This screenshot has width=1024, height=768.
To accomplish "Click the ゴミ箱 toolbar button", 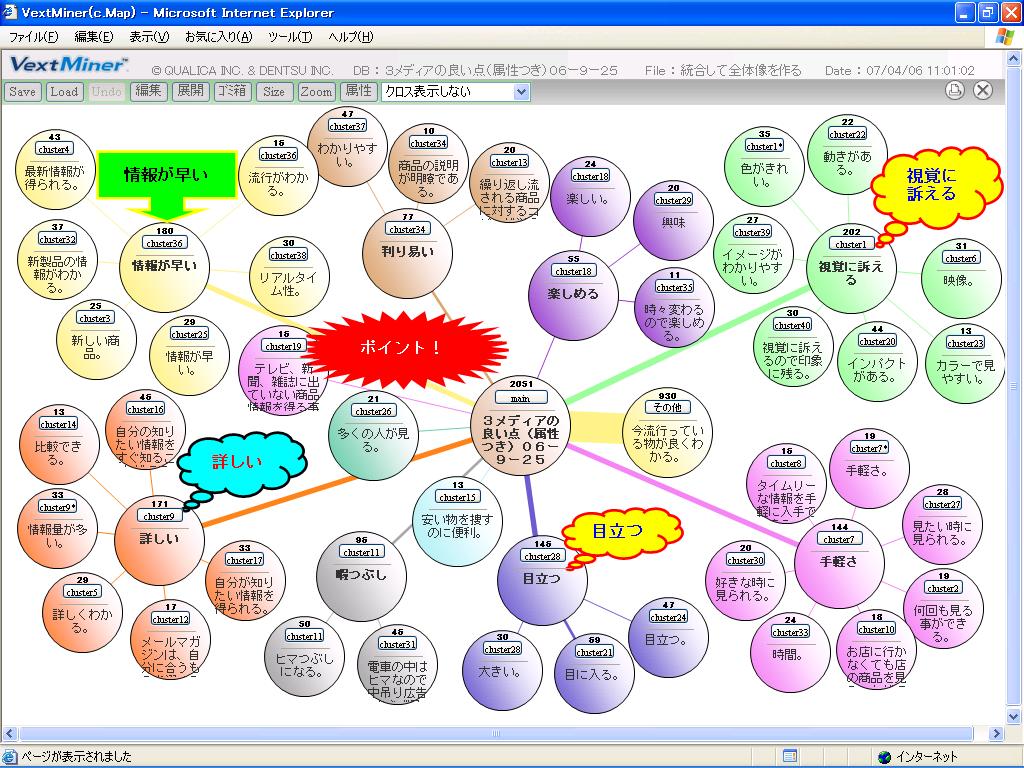I will click(232, 91).
